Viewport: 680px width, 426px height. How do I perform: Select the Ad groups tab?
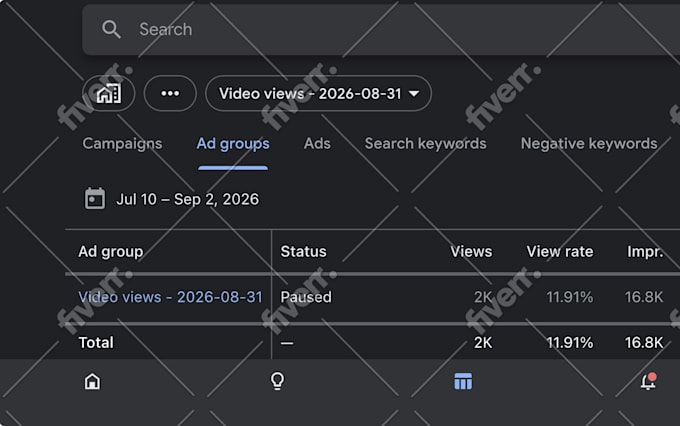point(233,144)
